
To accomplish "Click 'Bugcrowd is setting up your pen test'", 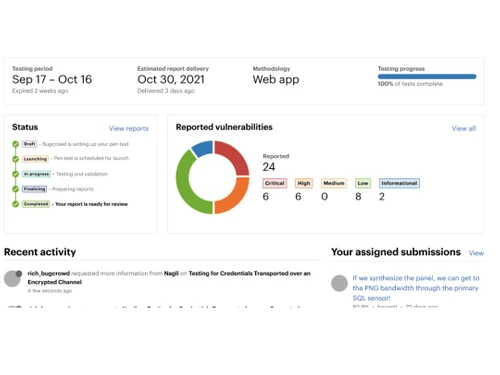I will (86, 144).
